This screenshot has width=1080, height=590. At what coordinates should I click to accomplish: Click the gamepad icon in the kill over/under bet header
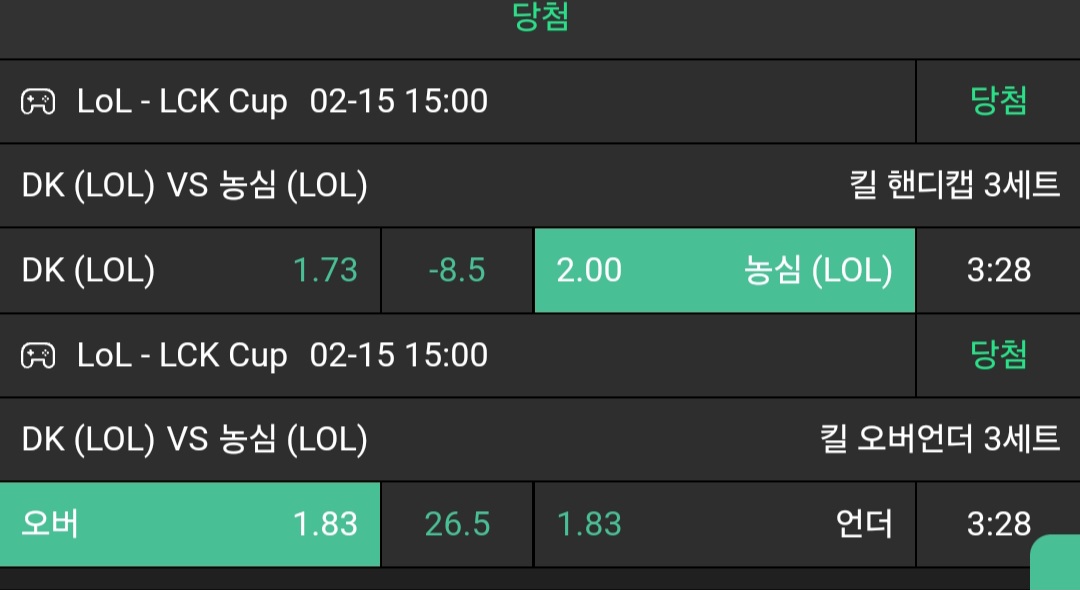[x=39, y=355]
